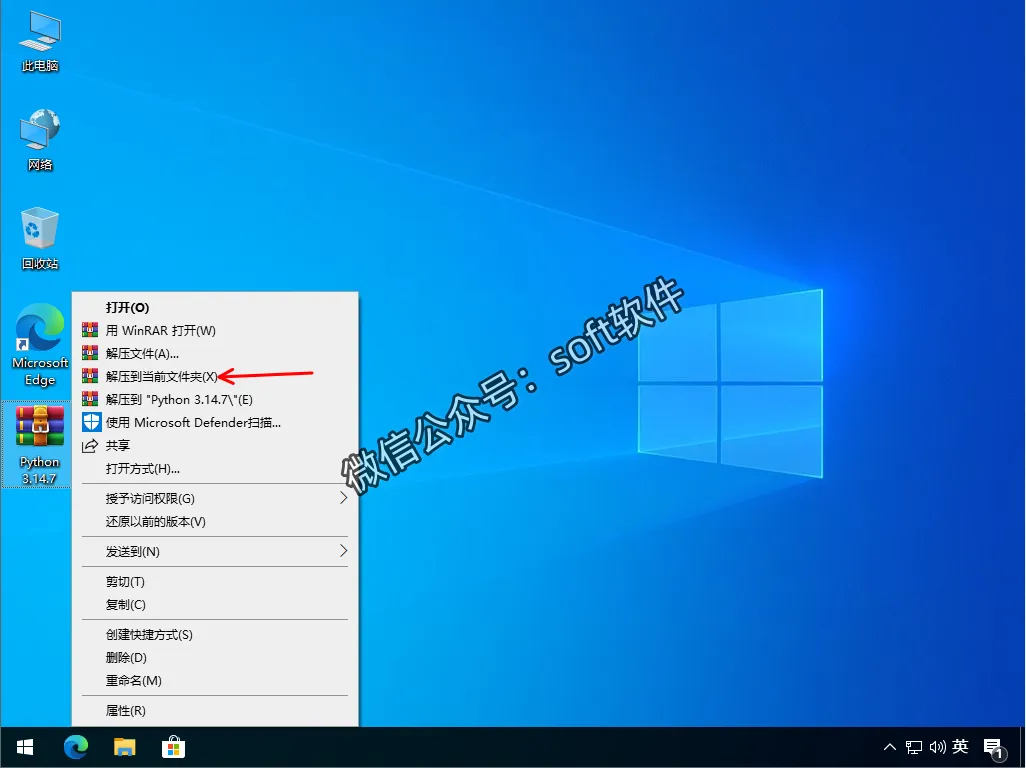This screenshot has width=1026, height=768.
Task: Select the Python 3.14.7 archive icon
Action: click(39, 445)
